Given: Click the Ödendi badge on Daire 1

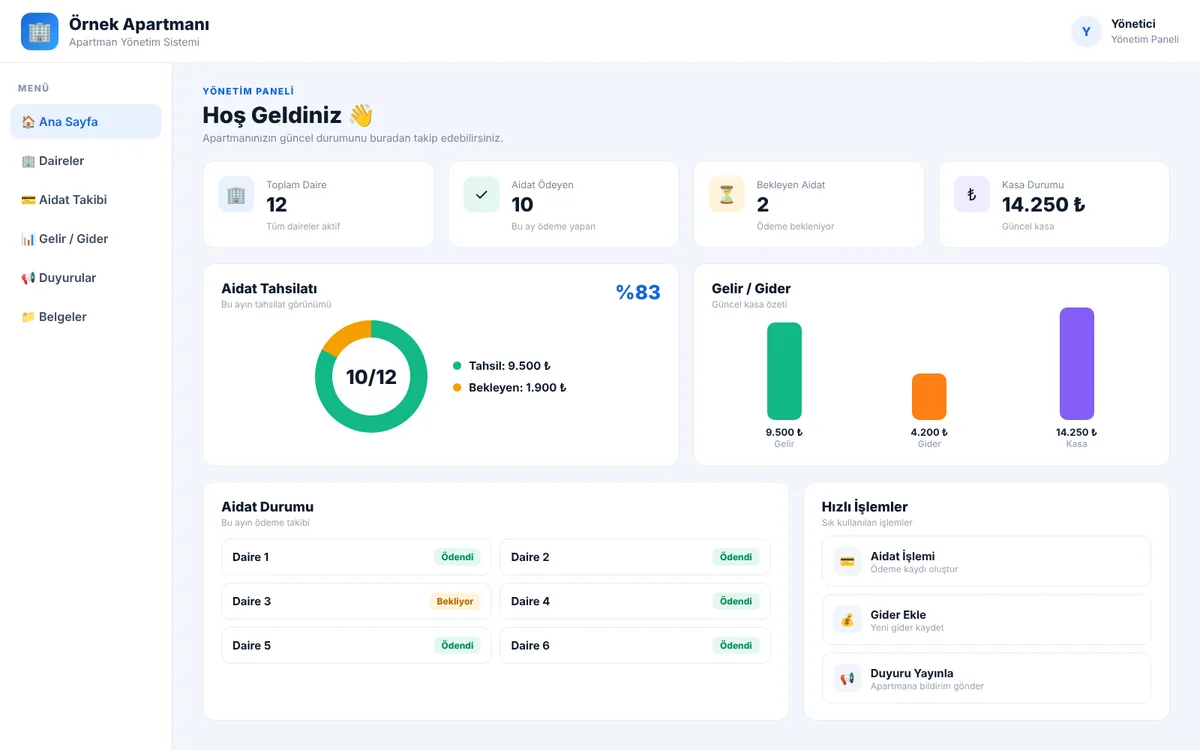Looking at the screenshot, I should pyautogui.click(x=457, y=557).
